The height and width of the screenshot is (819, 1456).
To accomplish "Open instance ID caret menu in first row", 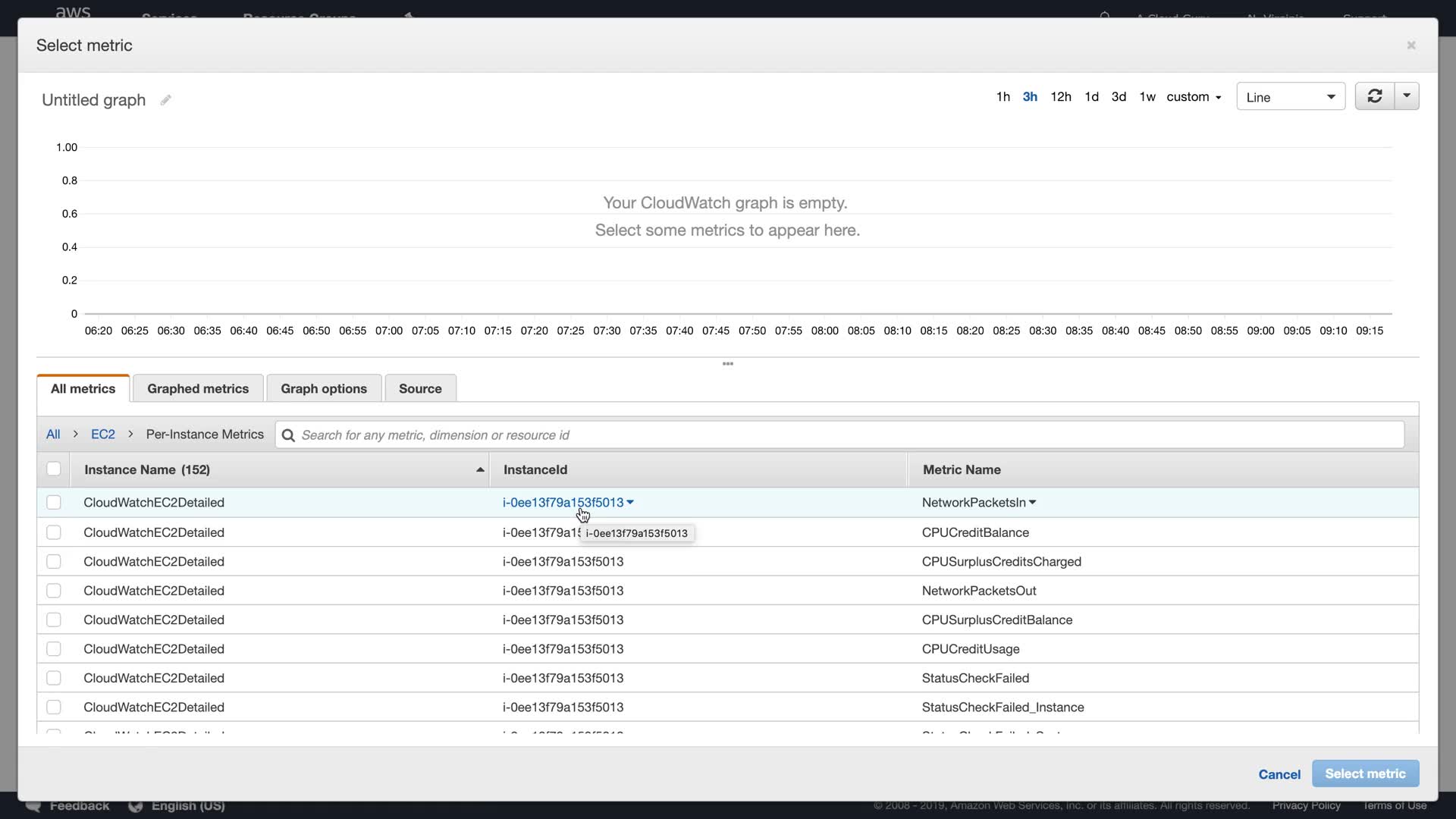I will point(630,503).
